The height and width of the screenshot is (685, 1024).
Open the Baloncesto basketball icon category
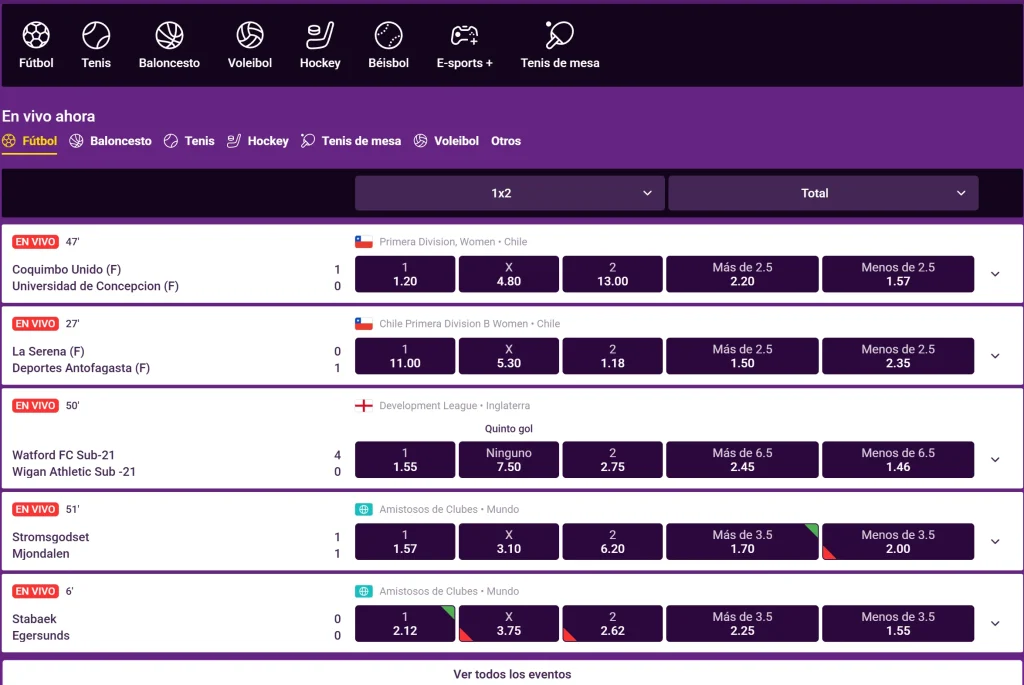169,36
